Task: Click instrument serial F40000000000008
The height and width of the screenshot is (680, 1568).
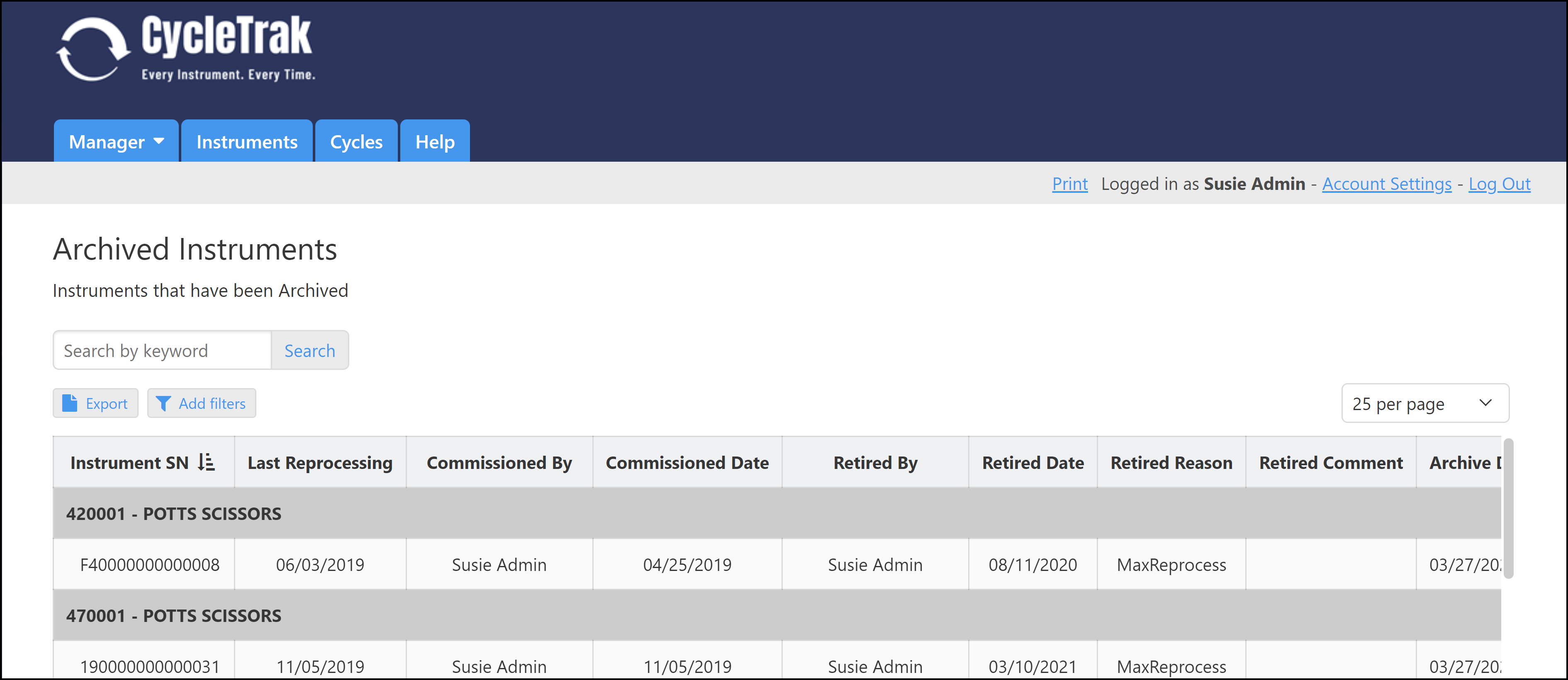Action: 150,564
